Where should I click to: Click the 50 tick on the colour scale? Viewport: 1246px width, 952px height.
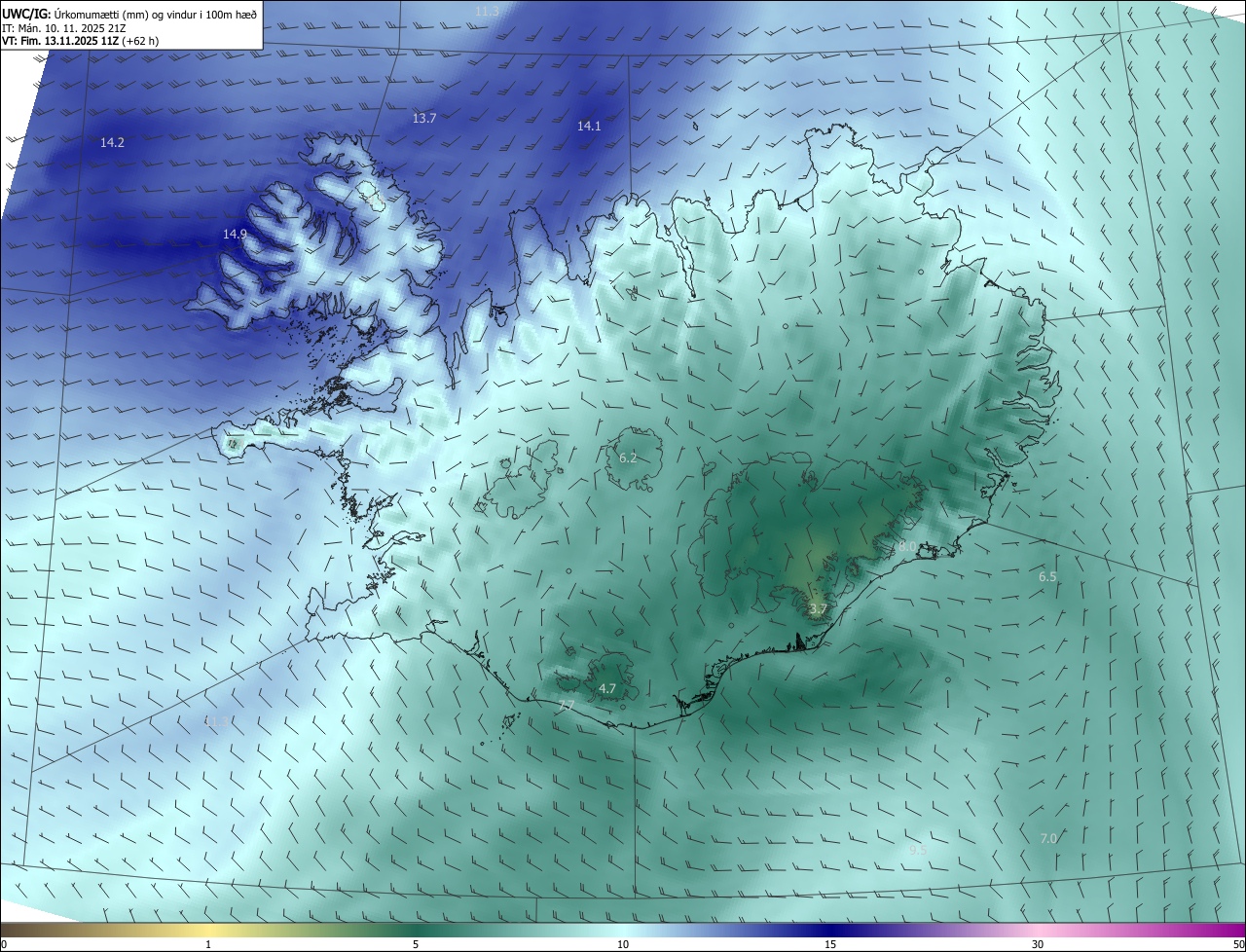(1238, 944)
